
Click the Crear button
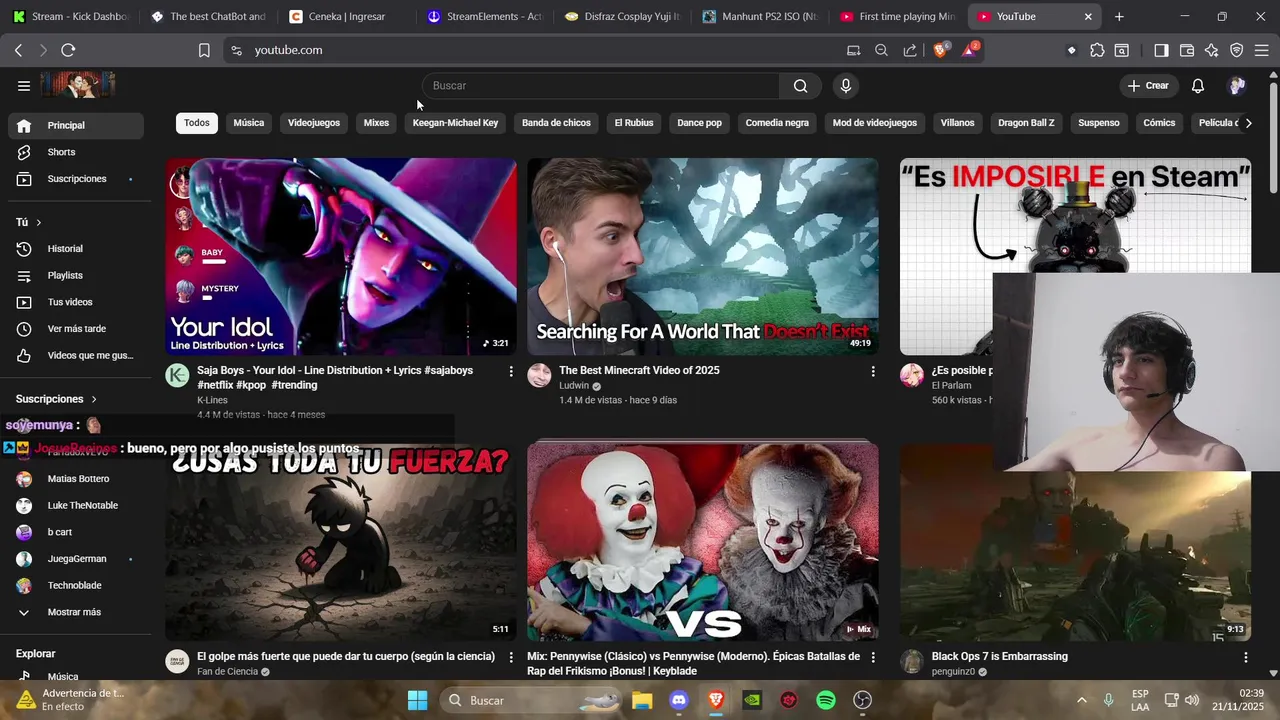(1147, 86)
